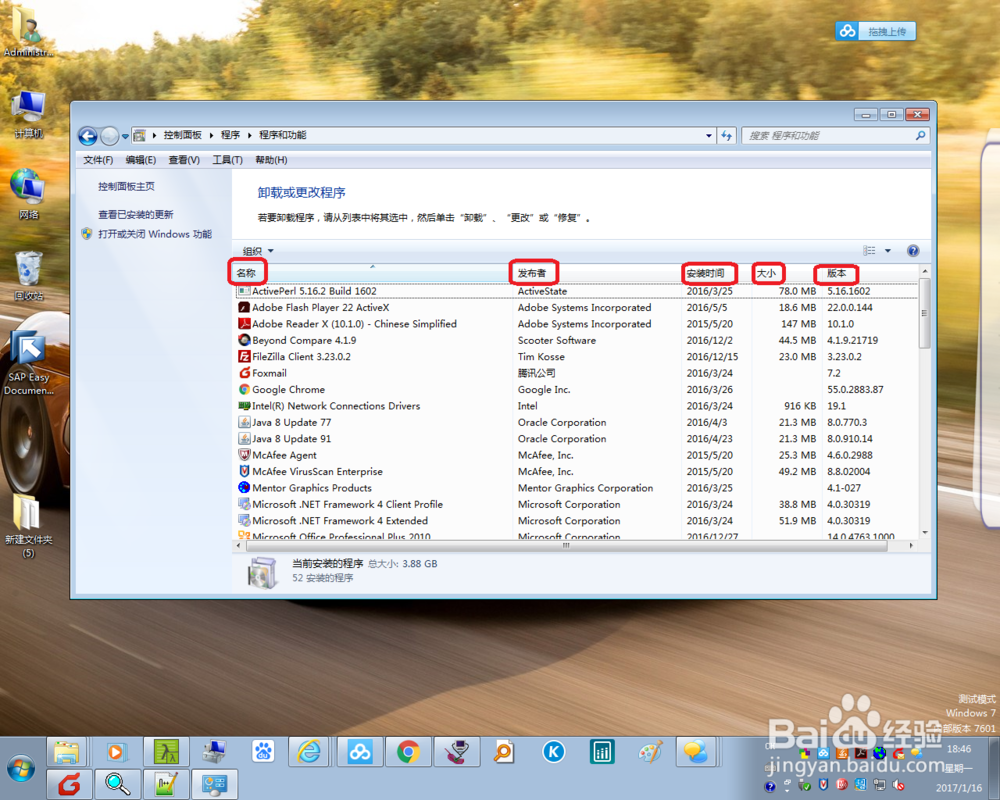Click the magnifier search icon
The height and width of the screenshot is (800, 1000).
(x=920, y=135)
